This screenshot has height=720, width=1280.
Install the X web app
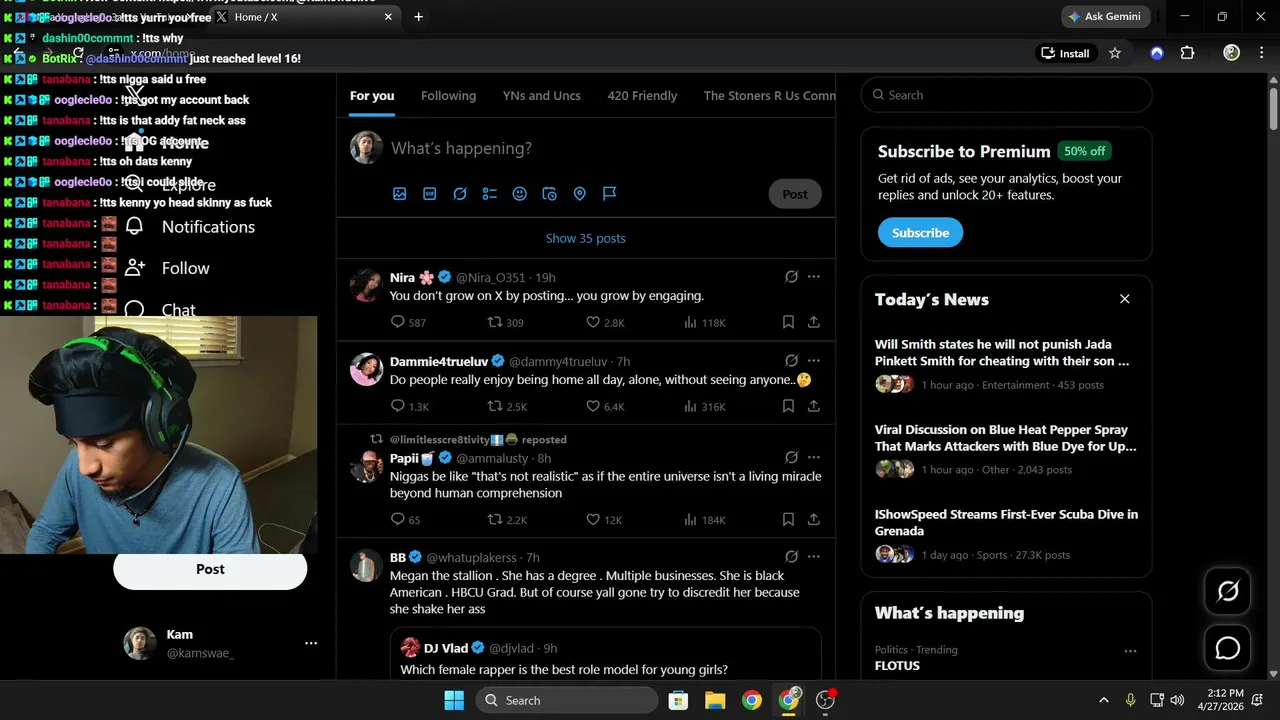coord(1065,53)
